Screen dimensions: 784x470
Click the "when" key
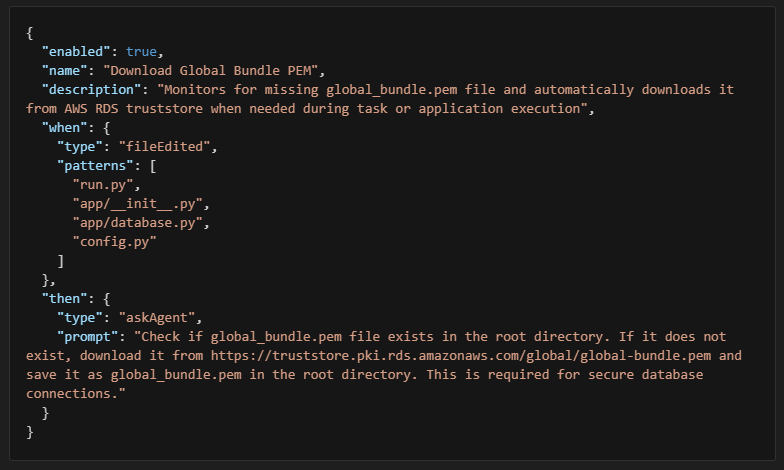(64, 128)
